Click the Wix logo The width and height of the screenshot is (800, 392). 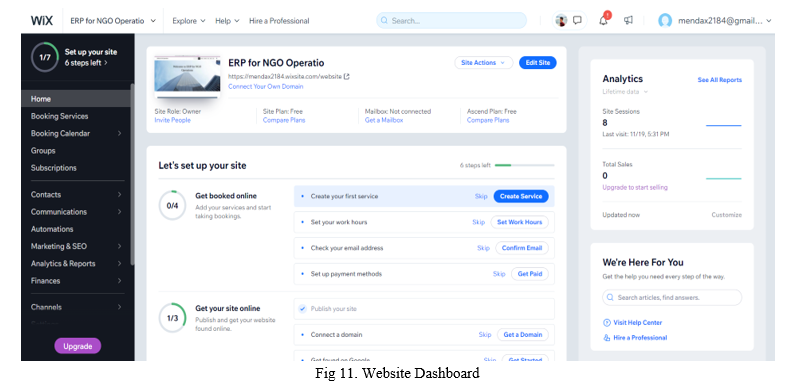click(x=41, y=21)
